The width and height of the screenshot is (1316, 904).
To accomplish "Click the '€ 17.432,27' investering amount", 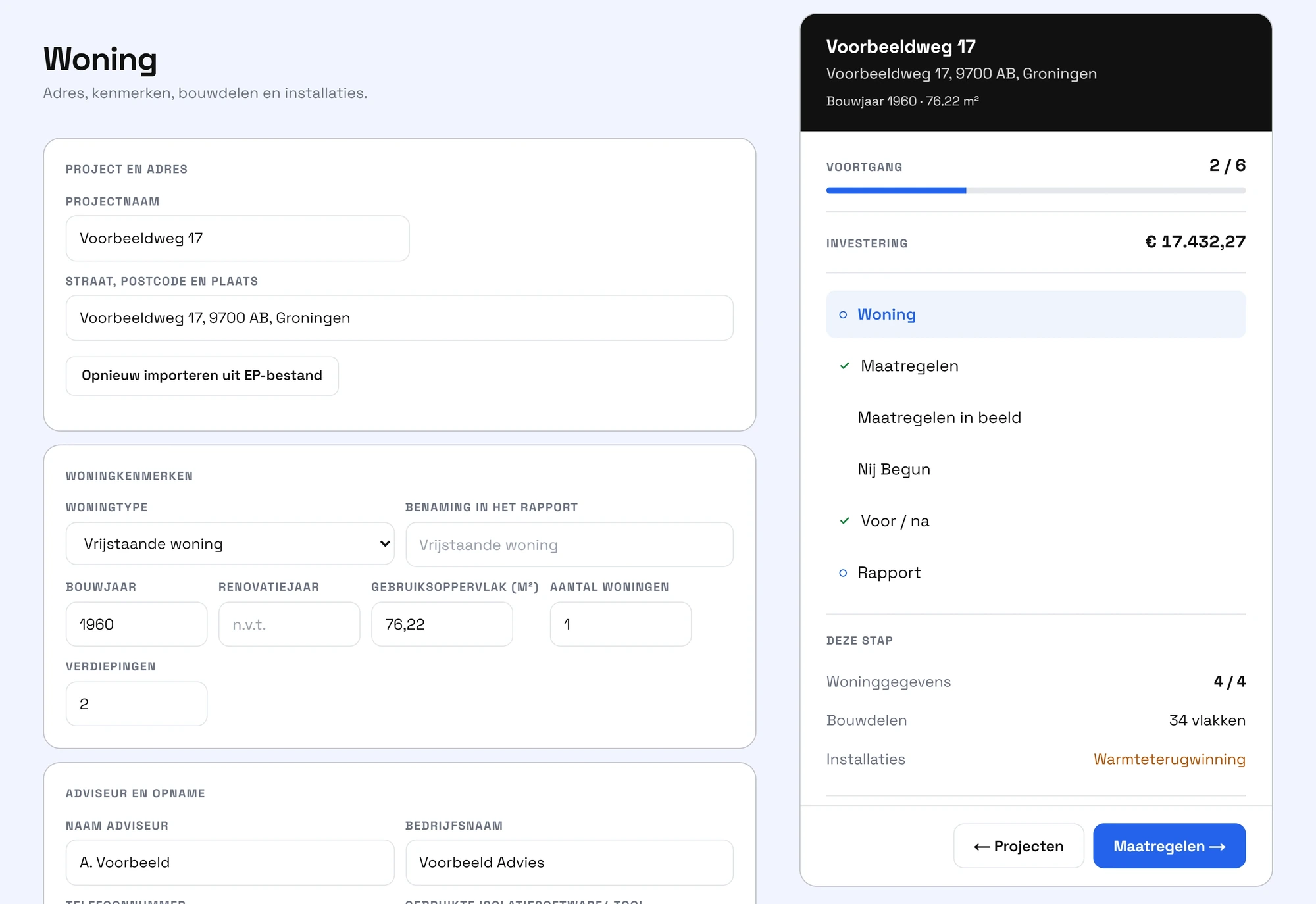I will [1195, 242].
